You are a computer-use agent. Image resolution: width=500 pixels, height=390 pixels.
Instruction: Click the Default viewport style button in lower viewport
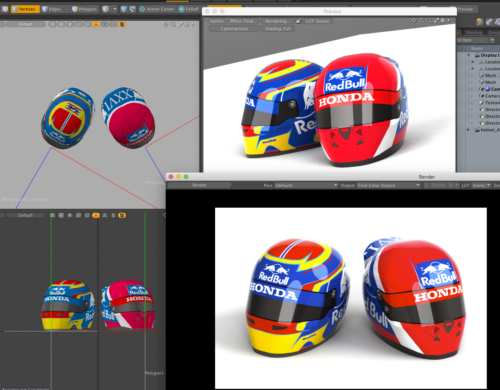[x=25, y=215]
